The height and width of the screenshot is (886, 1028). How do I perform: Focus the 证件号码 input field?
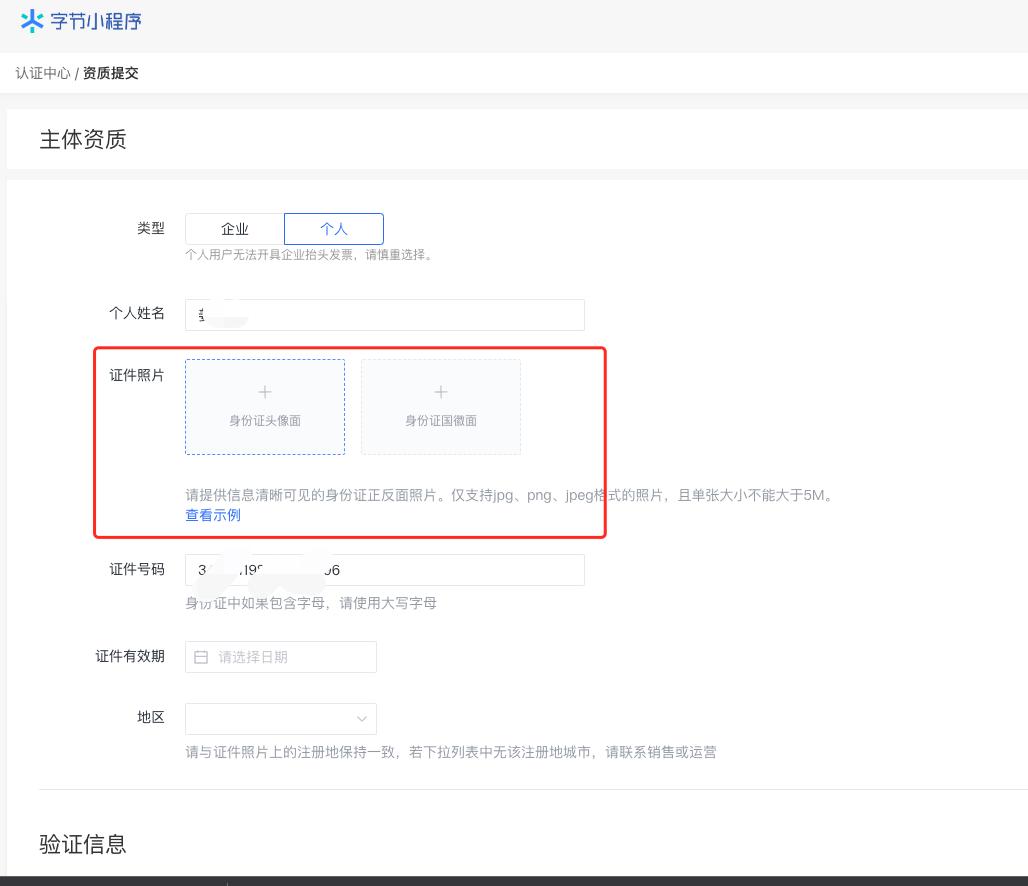click(x=450, y=570)
